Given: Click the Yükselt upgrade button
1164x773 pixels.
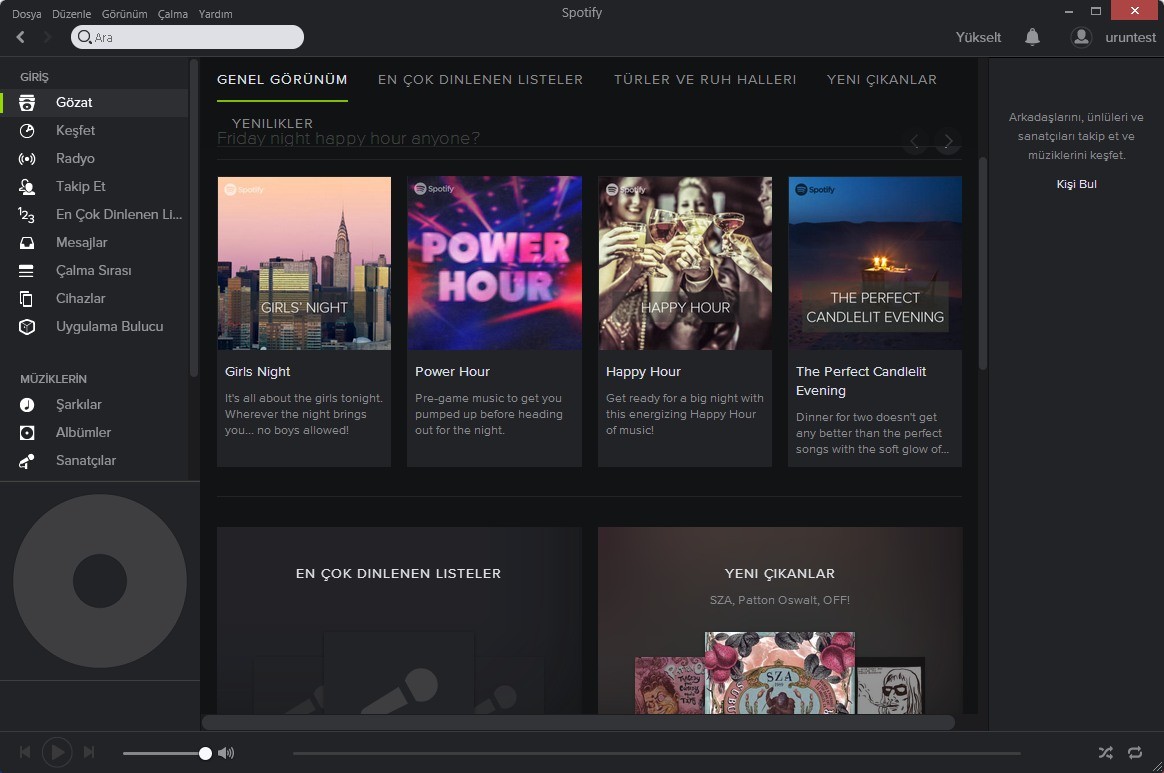Looking at the screenshot, I should (x=978, y=37).
